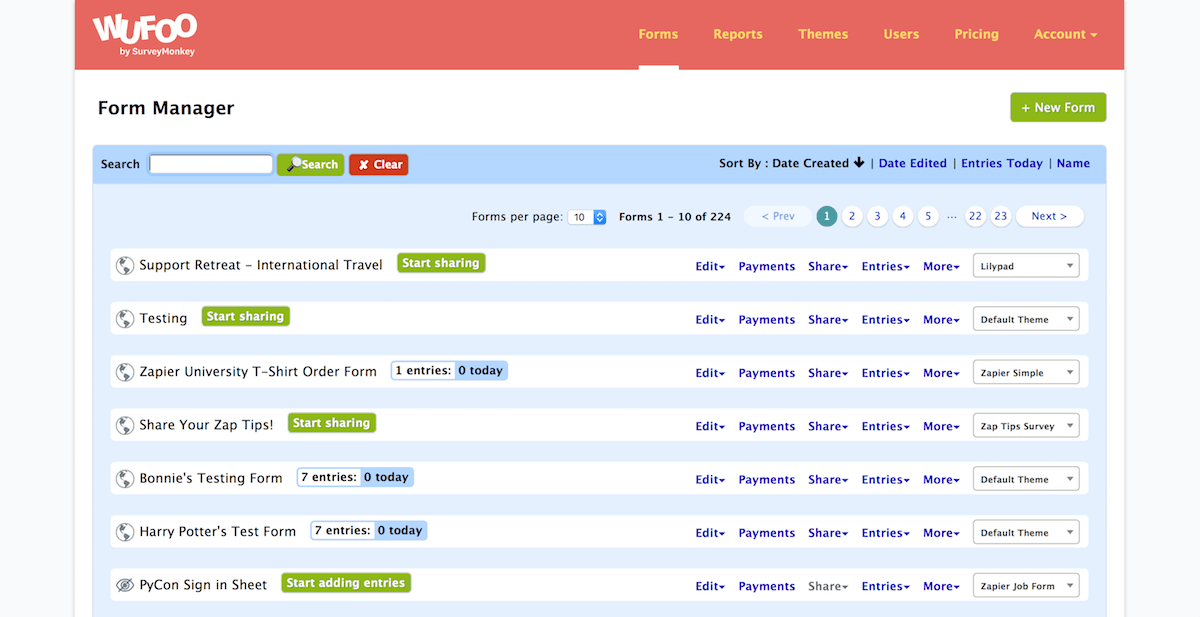The height and width of the screenshot is (617, 1200).
Task: Click current page 1 indicator
Action: point(827,216)
